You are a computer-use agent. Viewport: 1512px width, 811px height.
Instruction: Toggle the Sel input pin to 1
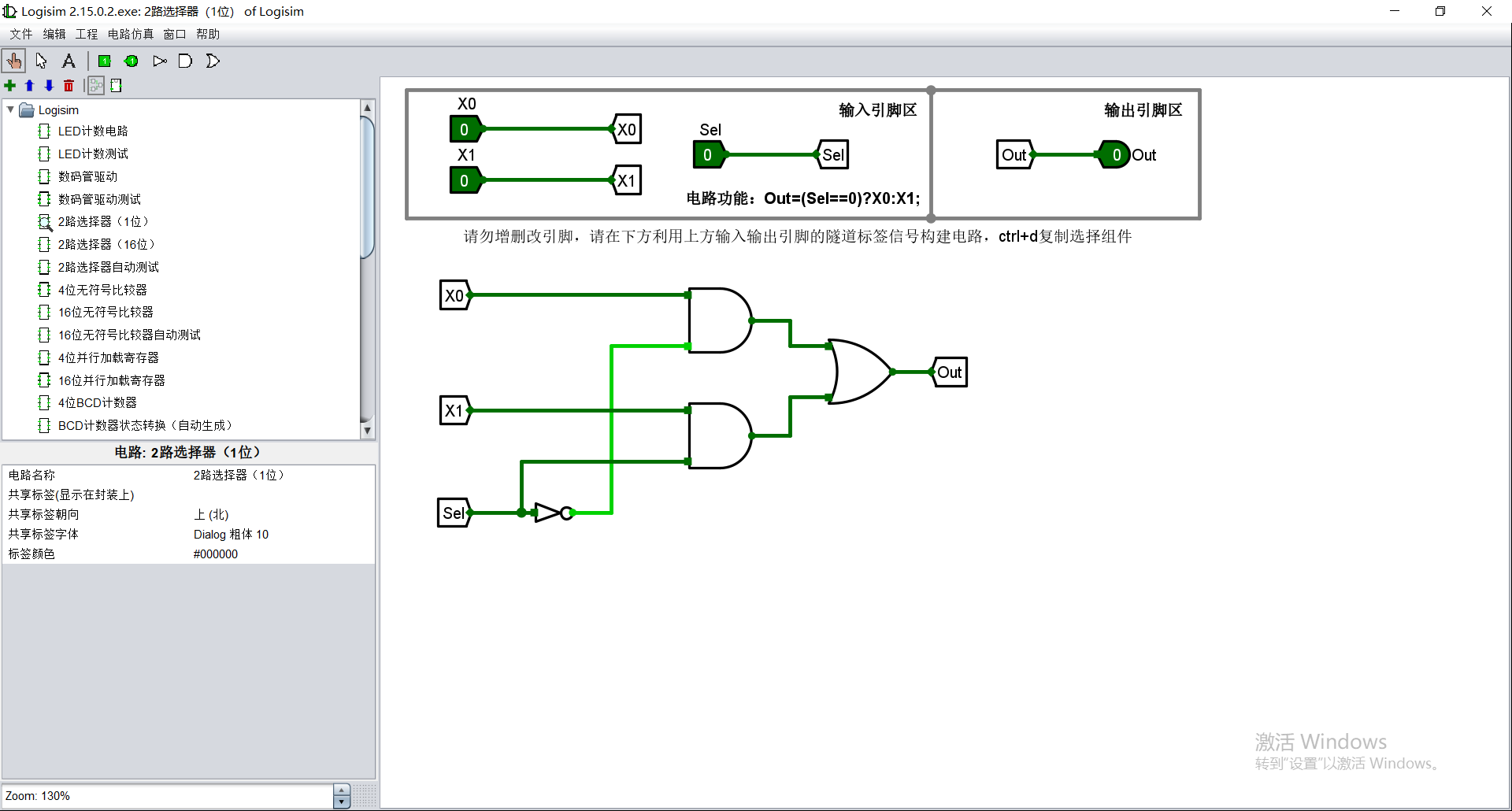click(x=709, y=154)
